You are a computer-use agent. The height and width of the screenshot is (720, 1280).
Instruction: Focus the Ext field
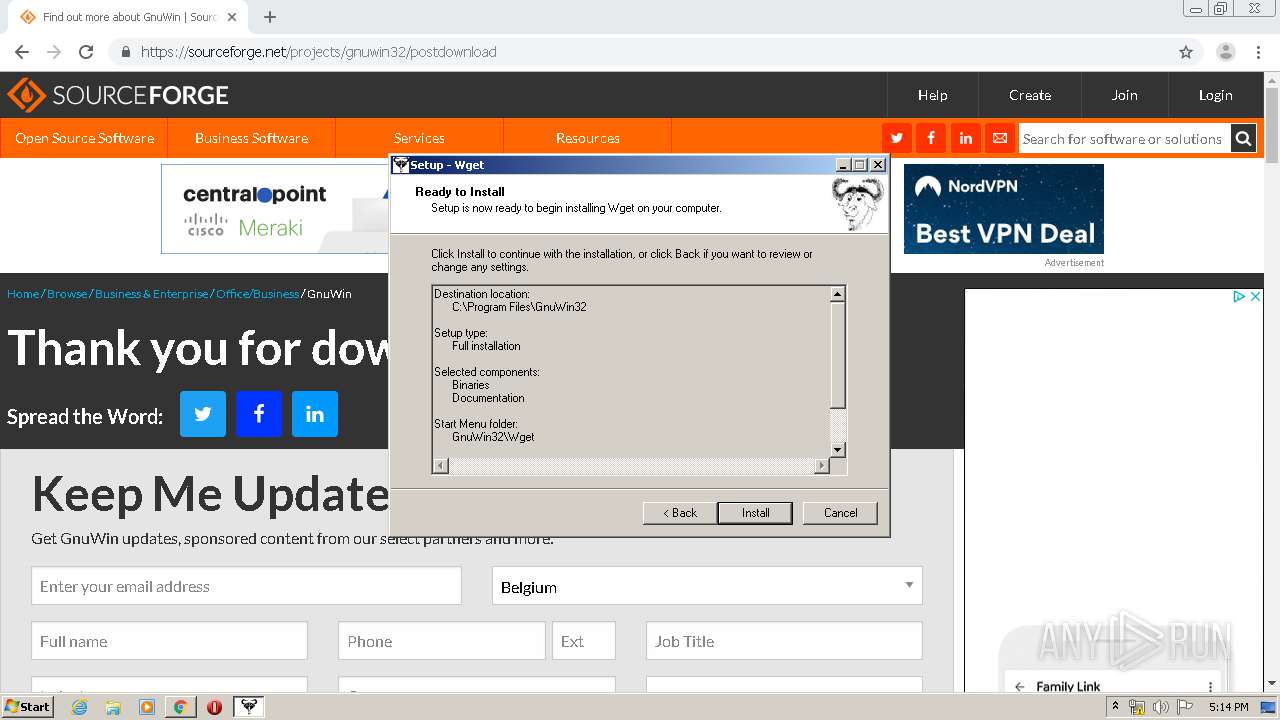[x=584, y=641]
